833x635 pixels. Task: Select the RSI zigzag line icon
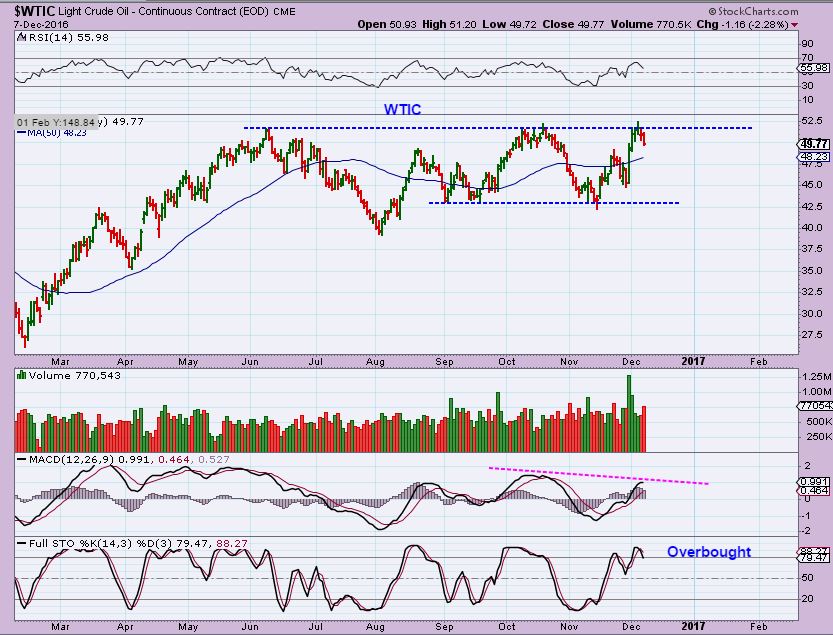pyautogui.click(x=22, y=37)
